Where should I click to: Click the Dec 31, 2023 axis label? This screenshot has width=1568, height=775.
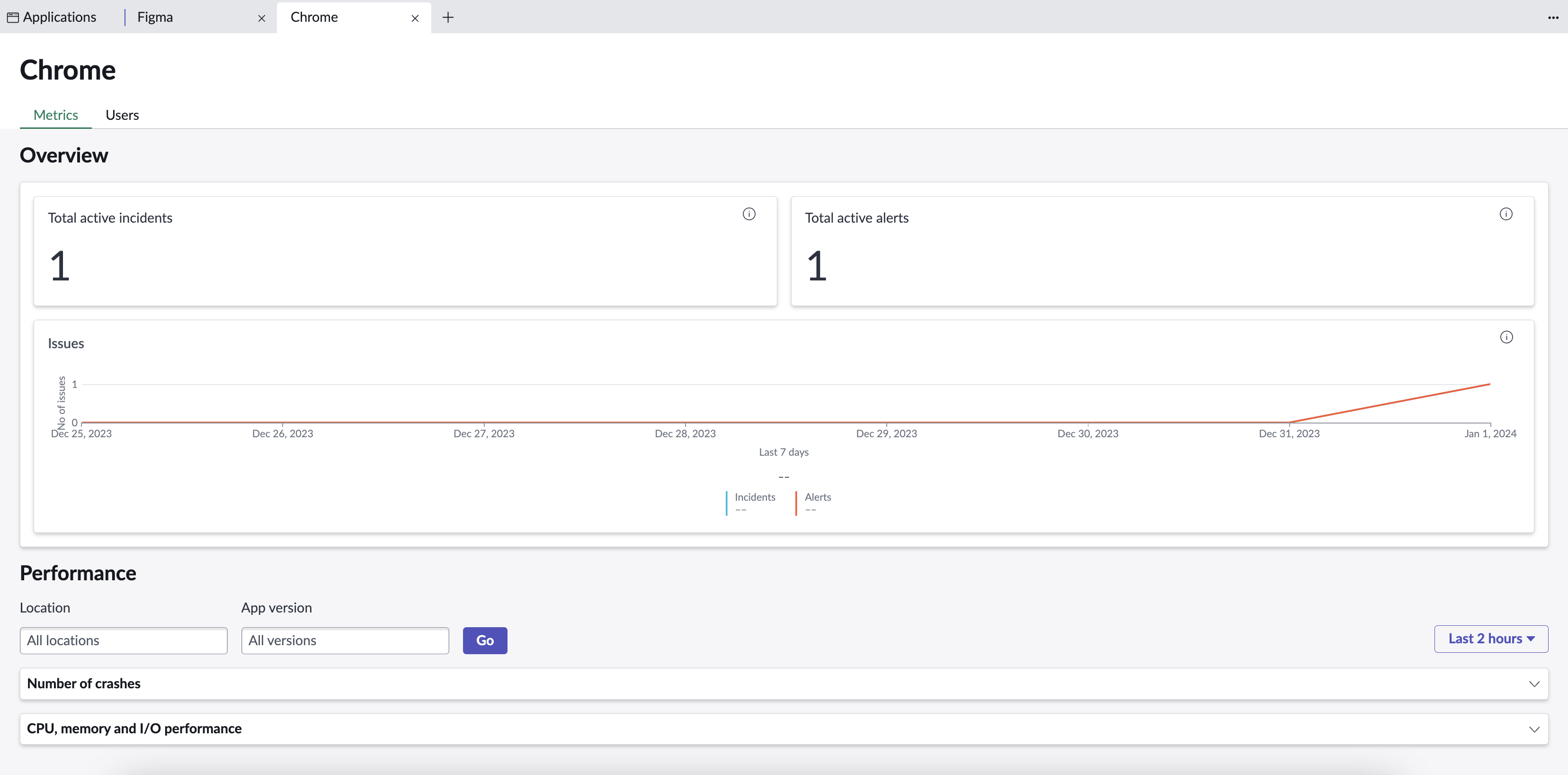[x=1289, y=434]
